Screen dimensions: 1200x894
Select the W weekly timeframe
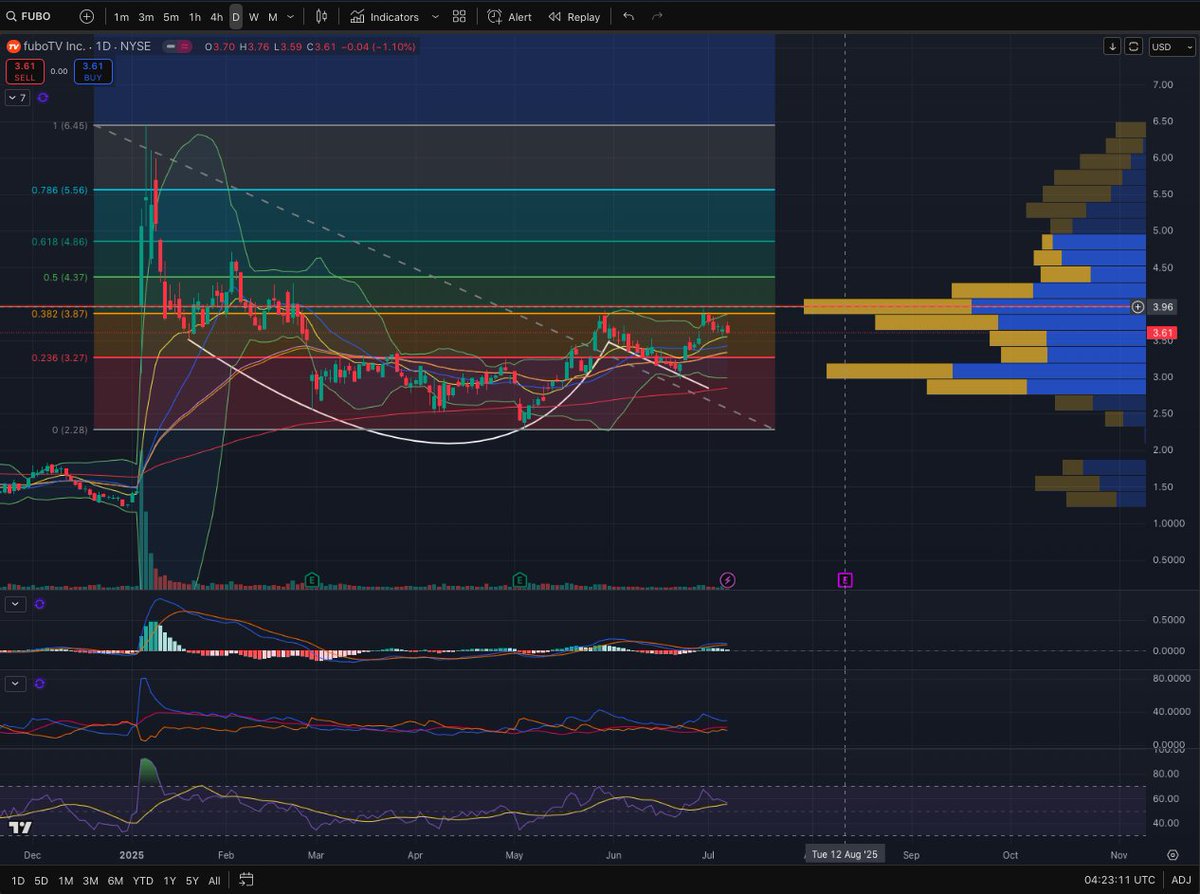click(x=254, y=17)
